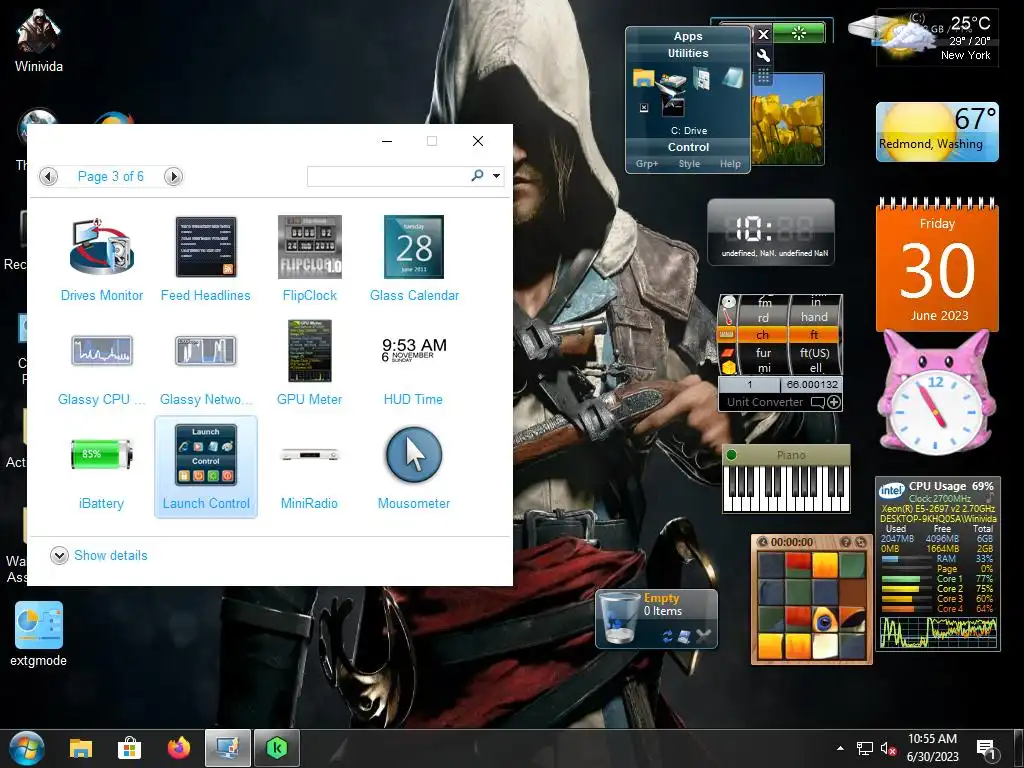Choose 'ft(US)' unit in Unit Converter
The height and width of the screenshot is (768, 1024).
pyautogui.click(x=814, y=353)
